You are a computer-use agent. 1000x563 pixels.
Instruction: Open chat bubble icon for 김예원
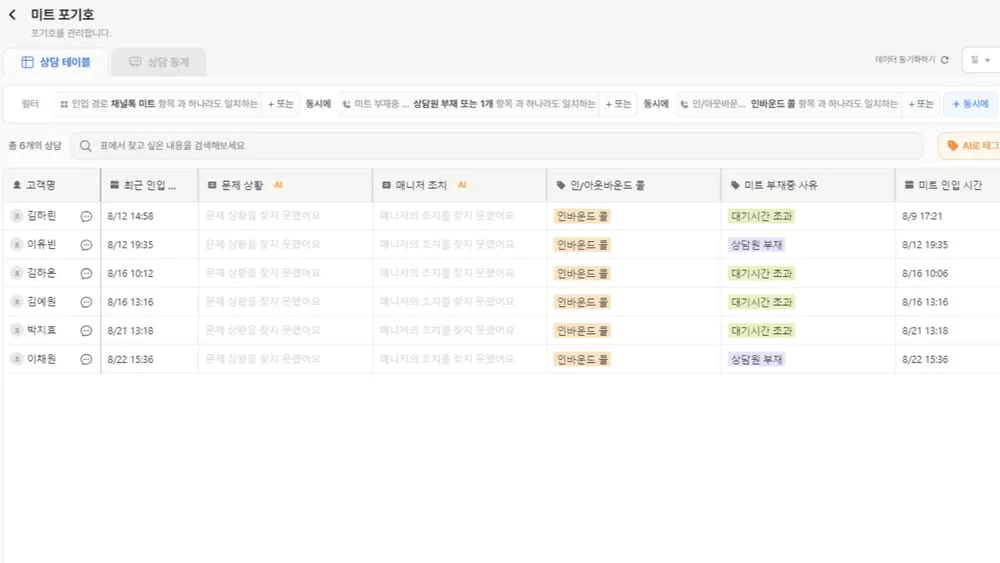(x=86, y=302)
